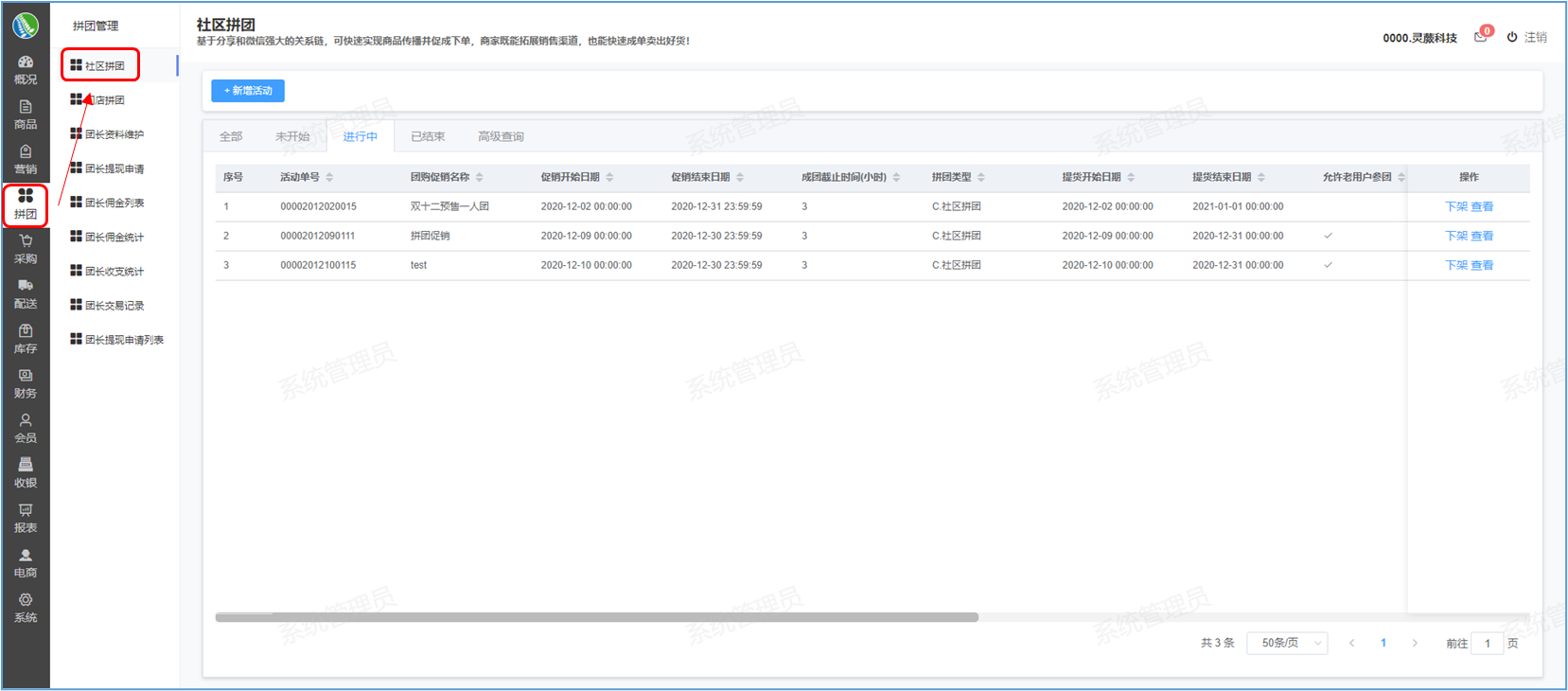
Task: Go to previous page in pagination
Action: (x=1351, y=643)
